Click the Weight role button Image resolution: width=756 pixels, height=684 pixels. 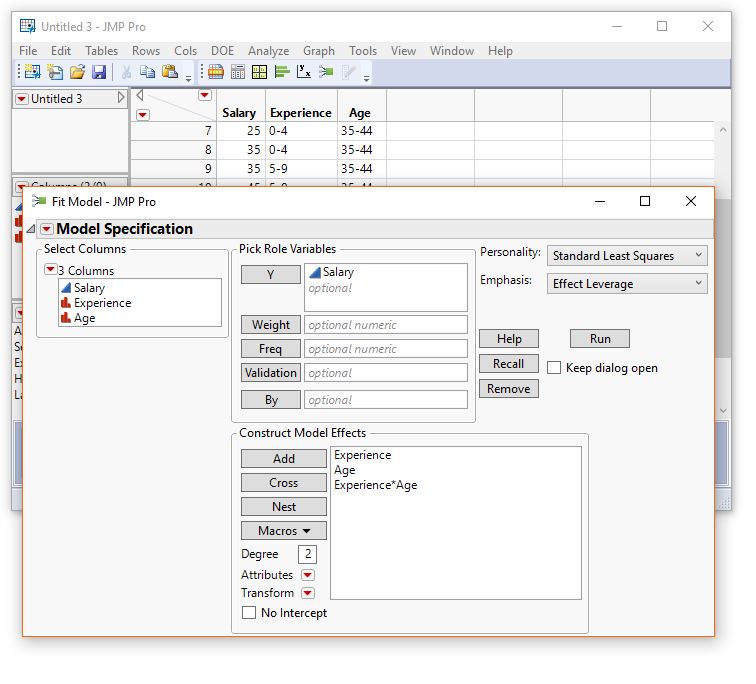click(x=270, y=324)
